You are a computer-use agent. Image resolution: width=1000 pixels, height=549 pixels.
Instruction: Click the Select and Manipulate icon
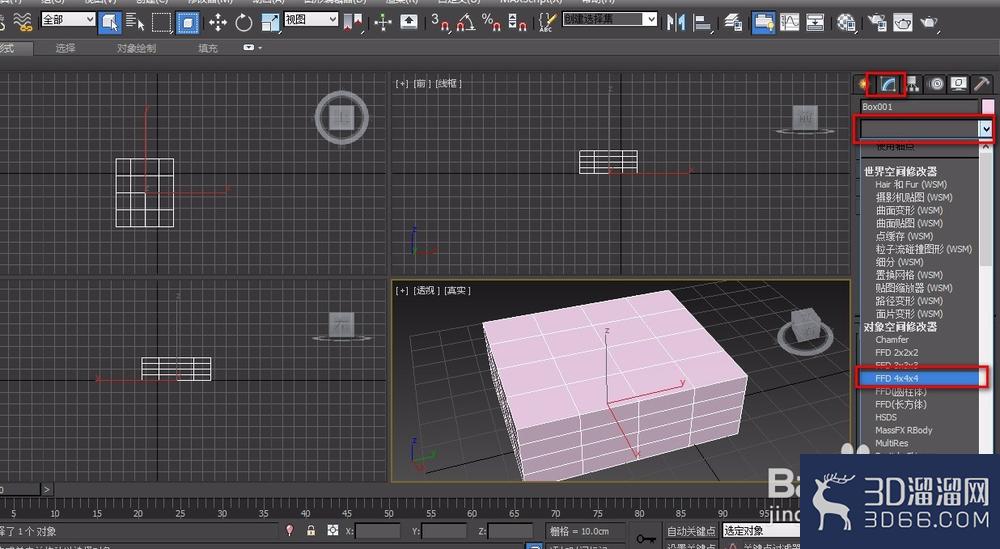tap(383, 23)
